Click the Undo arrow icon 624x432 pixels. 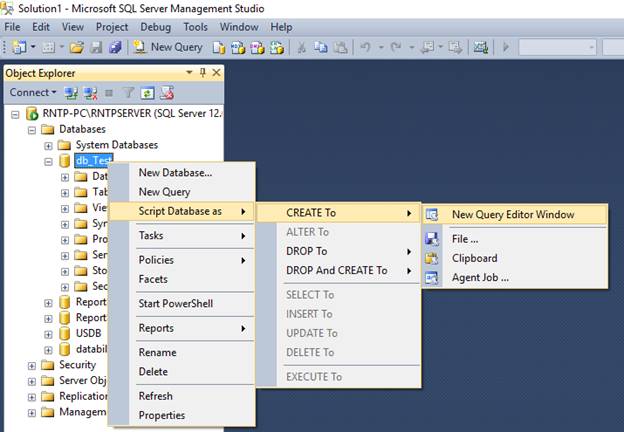pyautogui.click(x=365, y=47)
